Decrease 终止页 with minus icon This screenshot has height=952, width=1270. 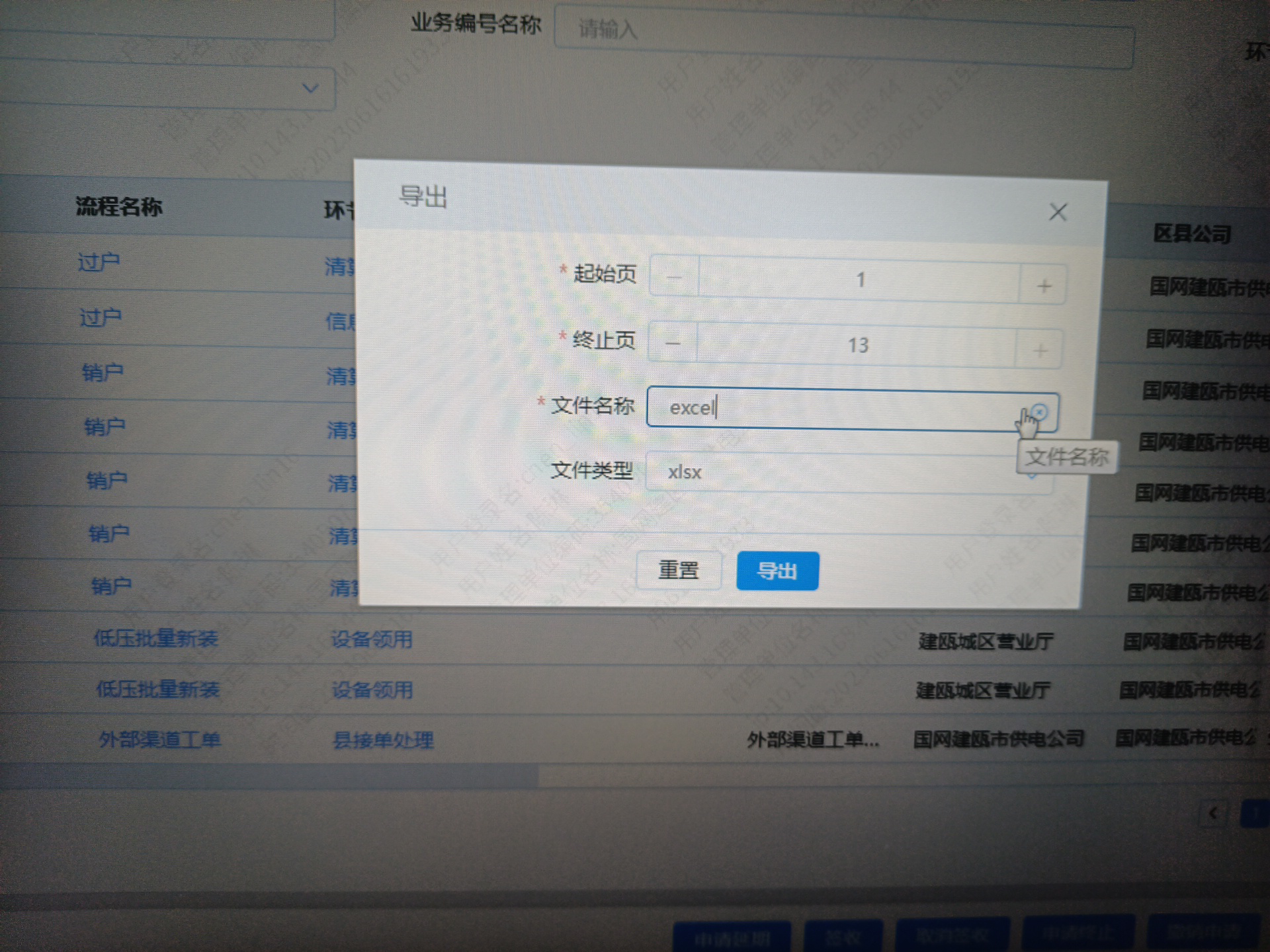point(673,342)
